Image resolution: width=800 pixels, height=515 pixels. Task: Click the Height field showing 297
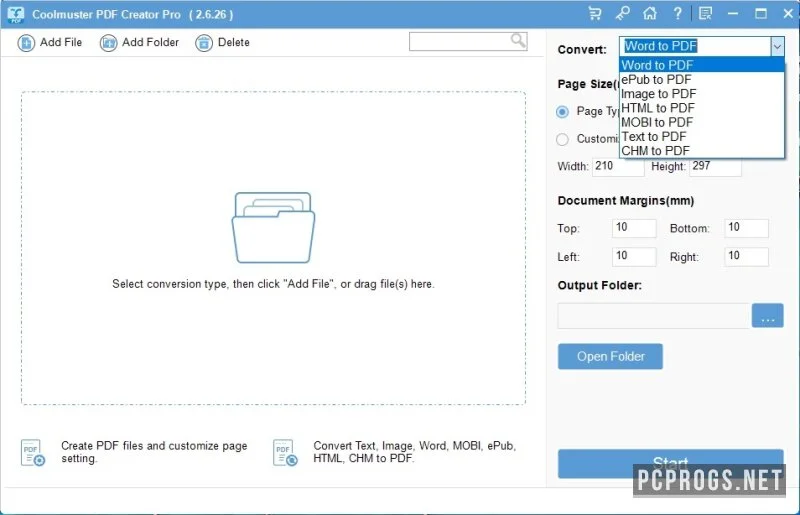[715, 167]
